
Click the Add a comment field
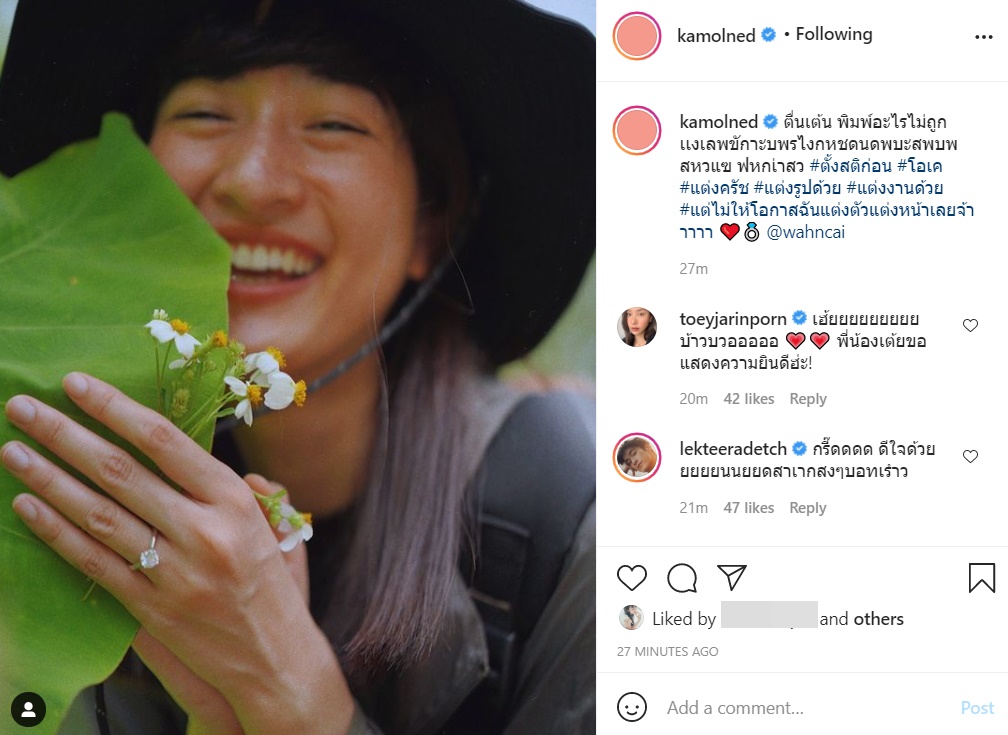800,708
